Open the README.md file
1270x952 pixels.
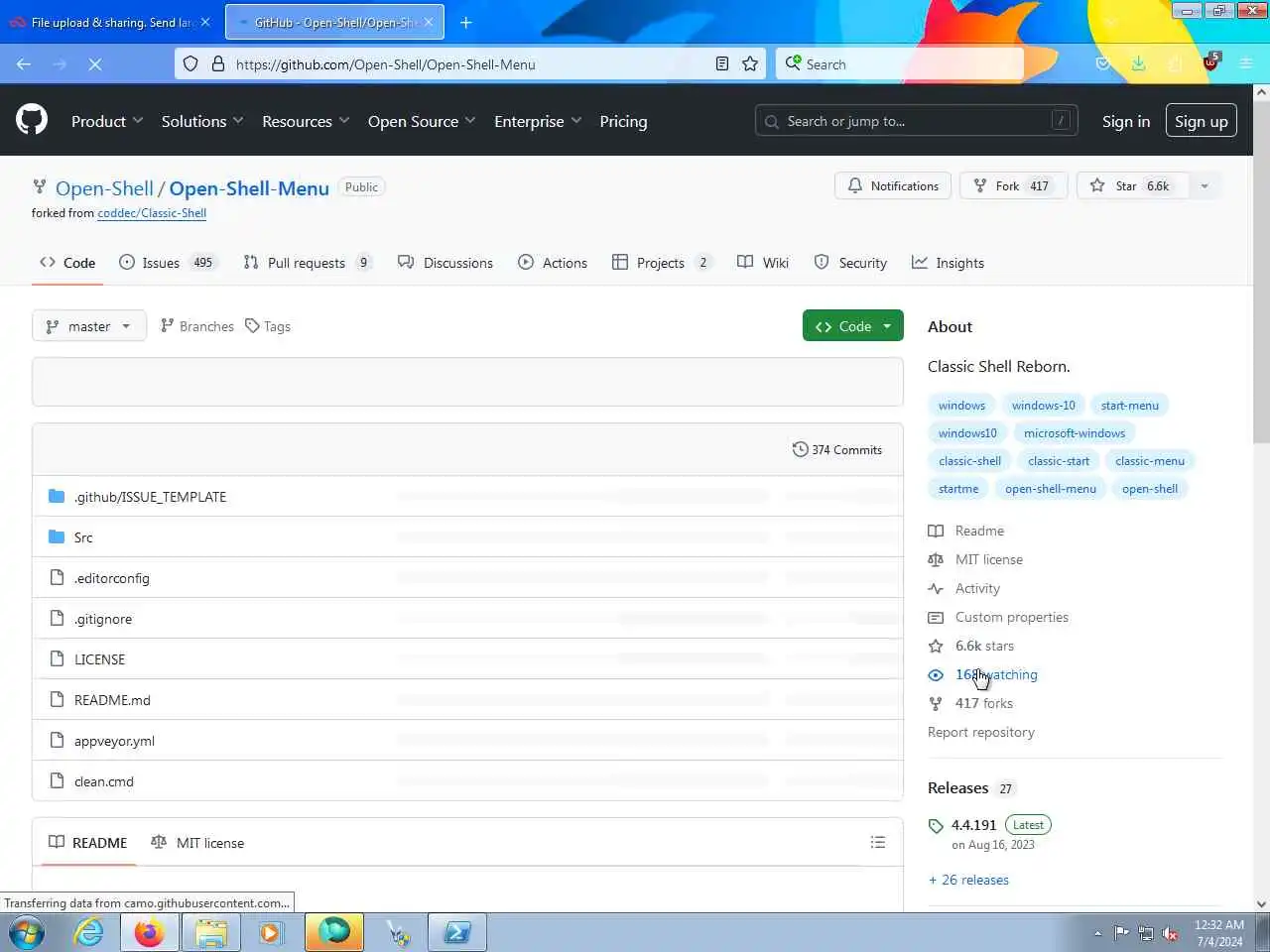coord(112,700)
